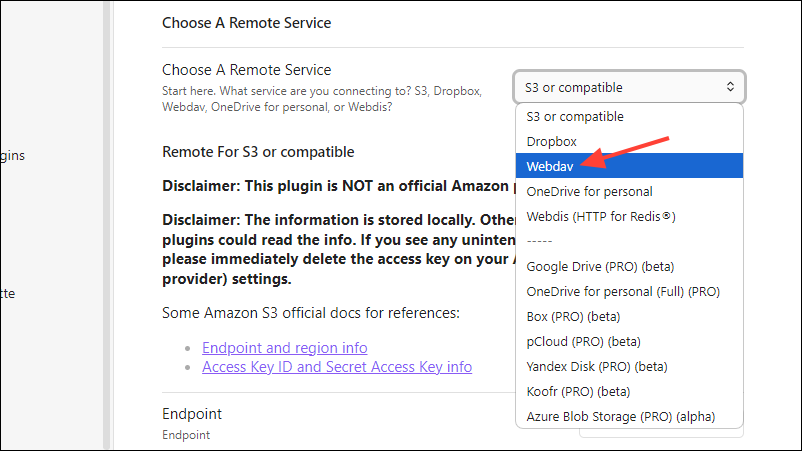This screenshot has height=451, width=802.
Task: Click the Endpoint input field
Action: [662, 428]
